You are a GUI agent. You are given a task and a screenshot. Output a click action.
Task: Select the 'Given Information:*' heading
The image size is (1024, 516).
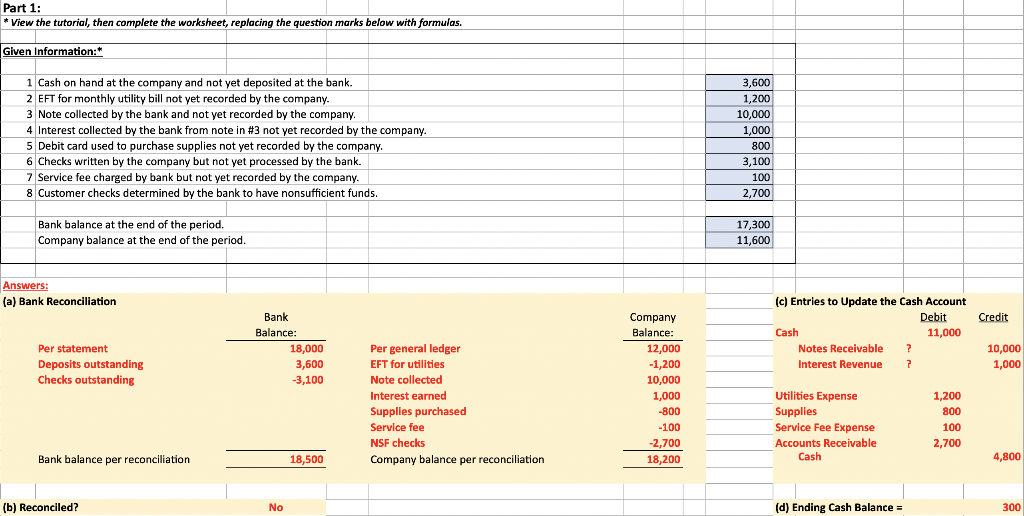click(x=53, y=52)
